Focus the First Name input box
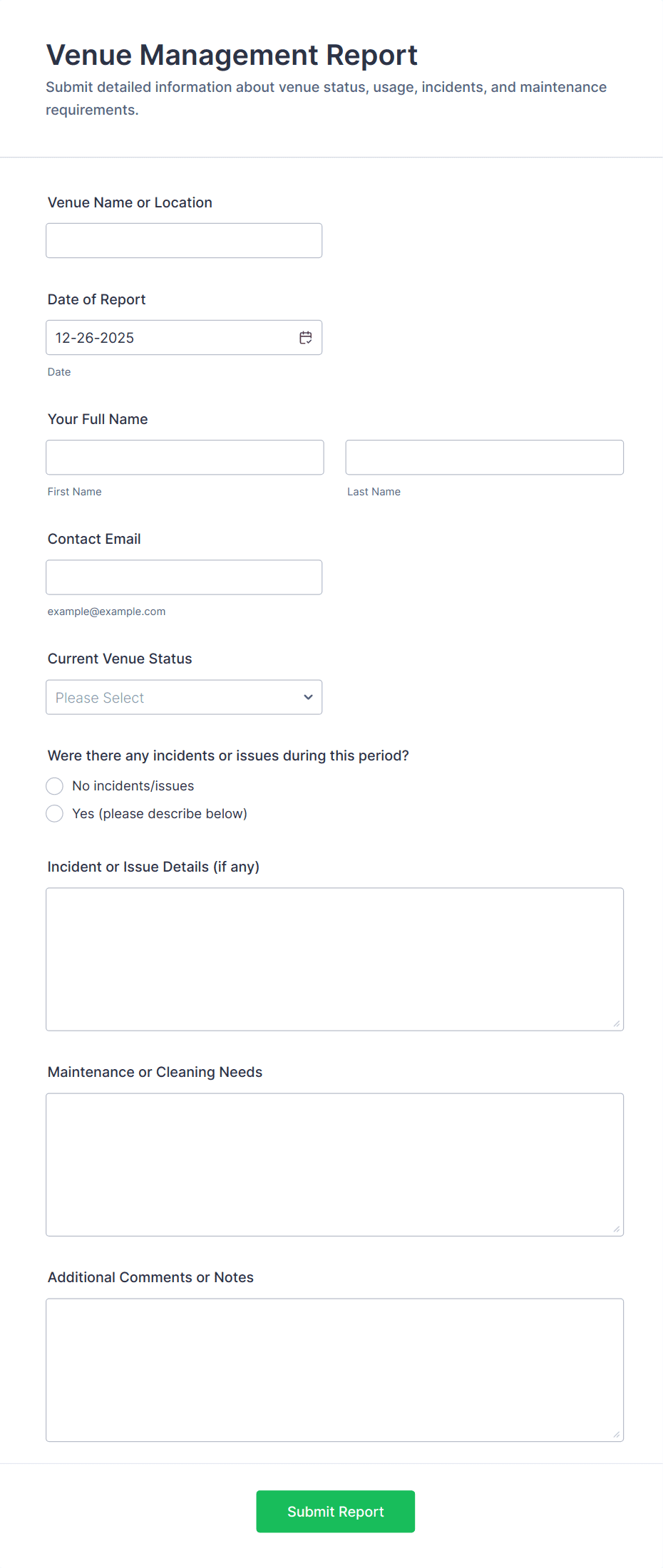The width and height of the screenshot is (663, 1568). [185, 458]
